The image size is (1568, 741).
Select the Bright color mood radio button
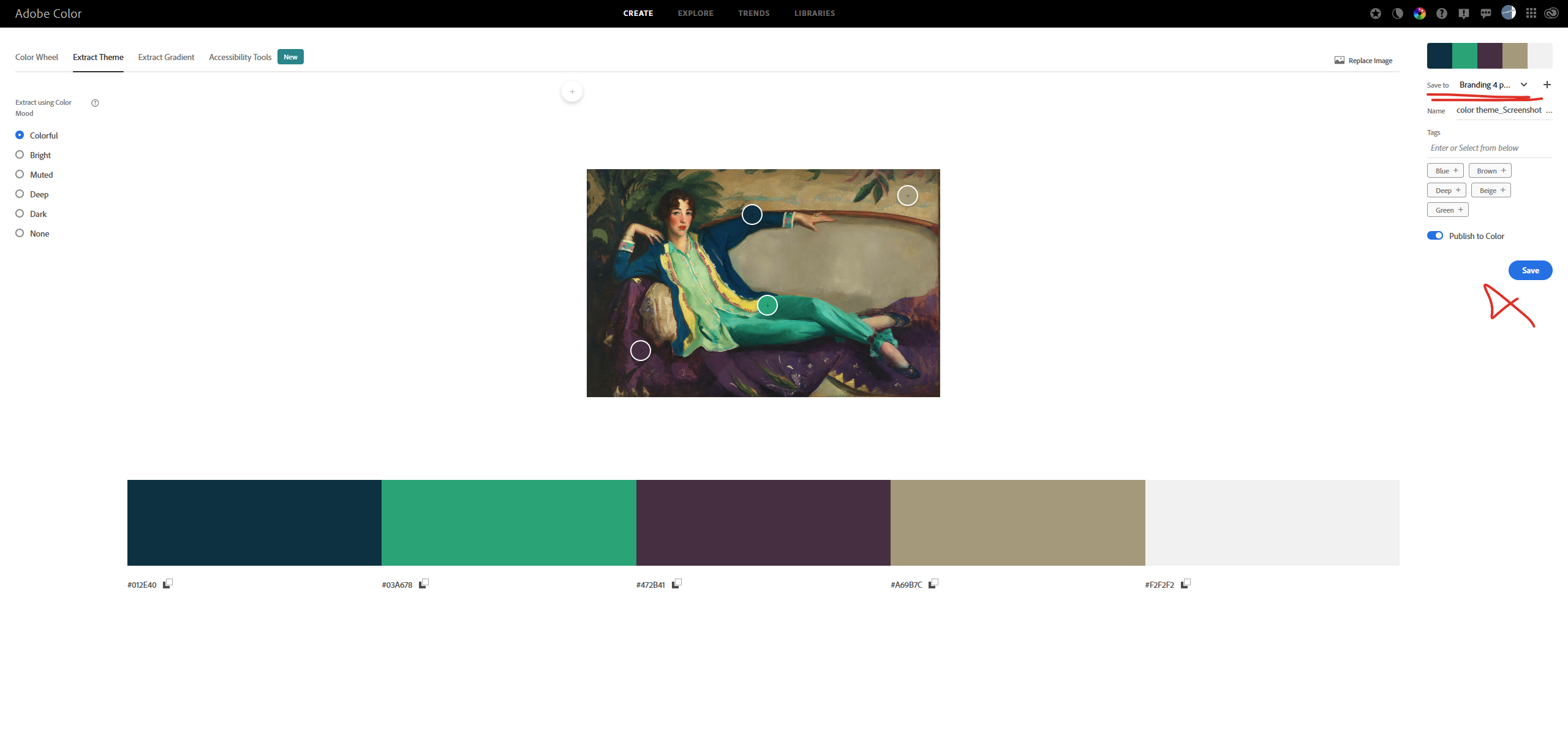[x=20, y=154]
